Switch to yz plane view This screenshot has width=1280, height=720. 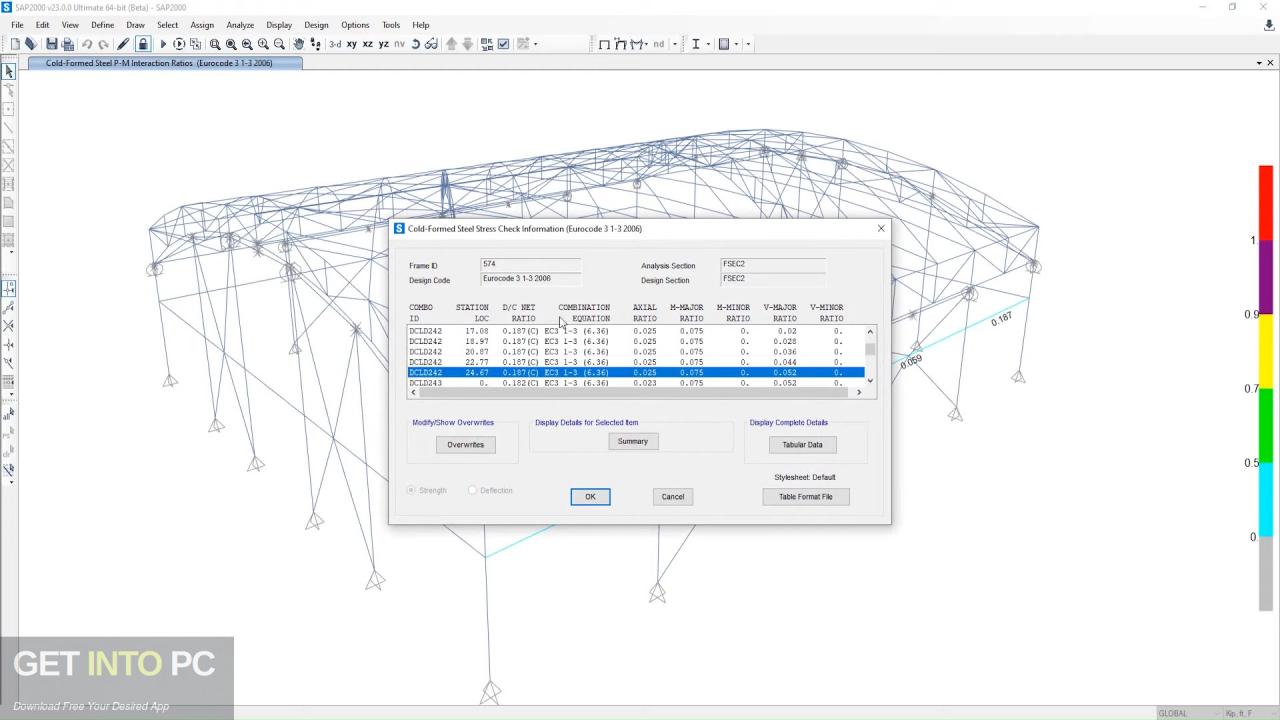click(x=384, y=44)
